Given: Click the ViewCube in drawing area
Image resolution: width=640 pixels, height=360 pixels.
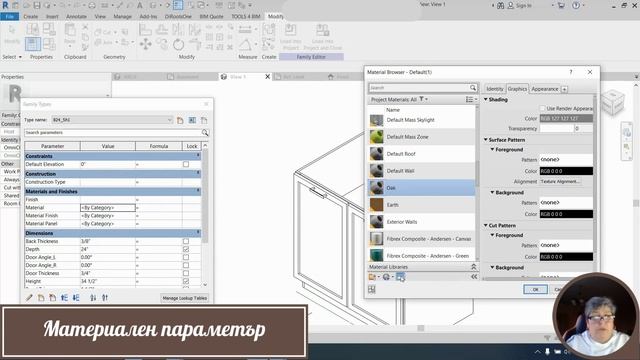Looking at the screenshot, I should click(x=612, y=102).
